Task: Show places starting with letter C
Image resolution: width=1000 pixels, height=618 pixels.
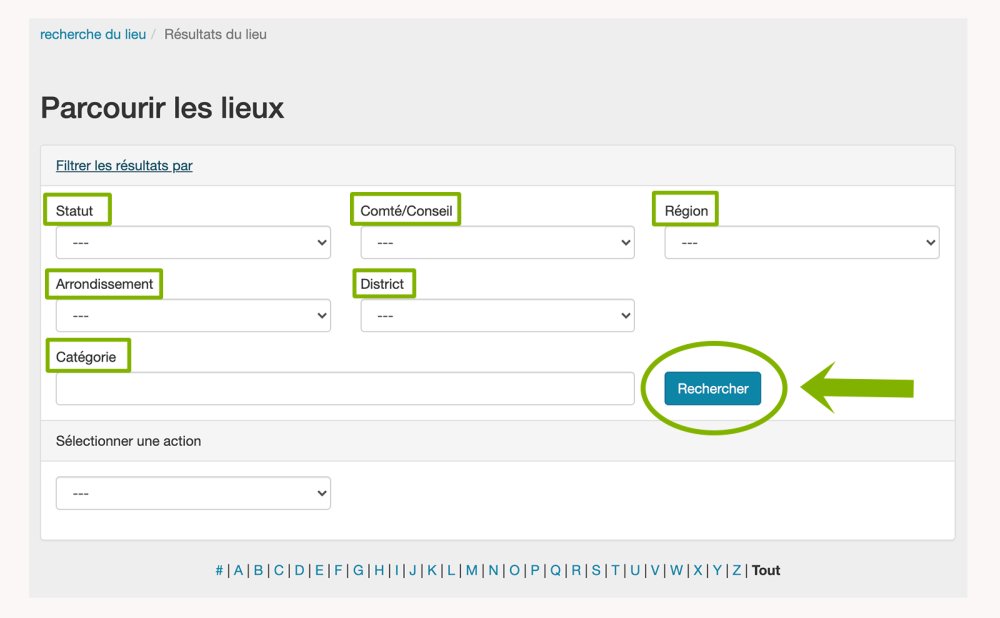Action: [x=279, y=570]
